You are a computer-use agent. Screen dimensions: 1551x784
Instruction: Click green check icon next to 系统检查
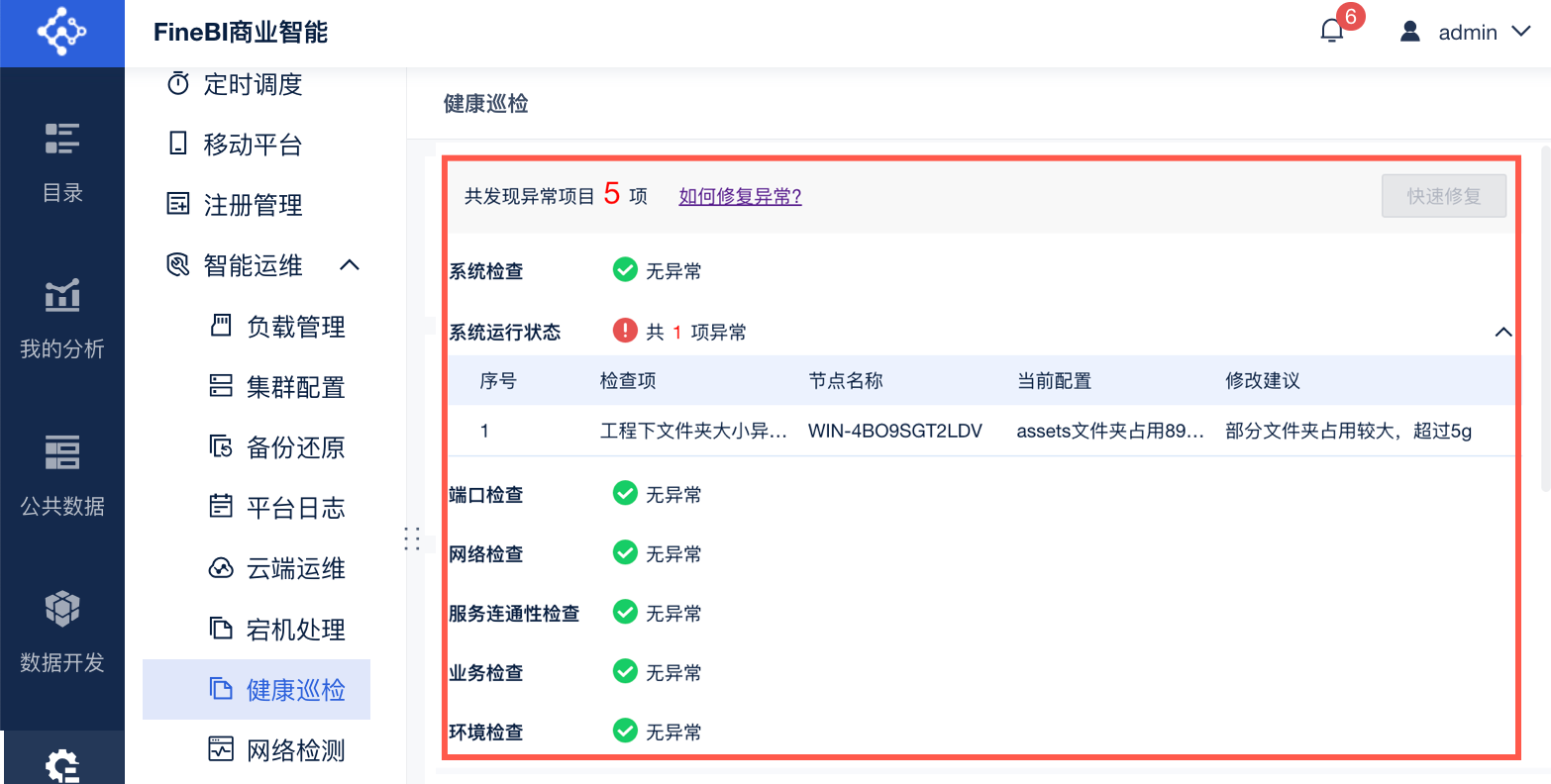(625, 269)
